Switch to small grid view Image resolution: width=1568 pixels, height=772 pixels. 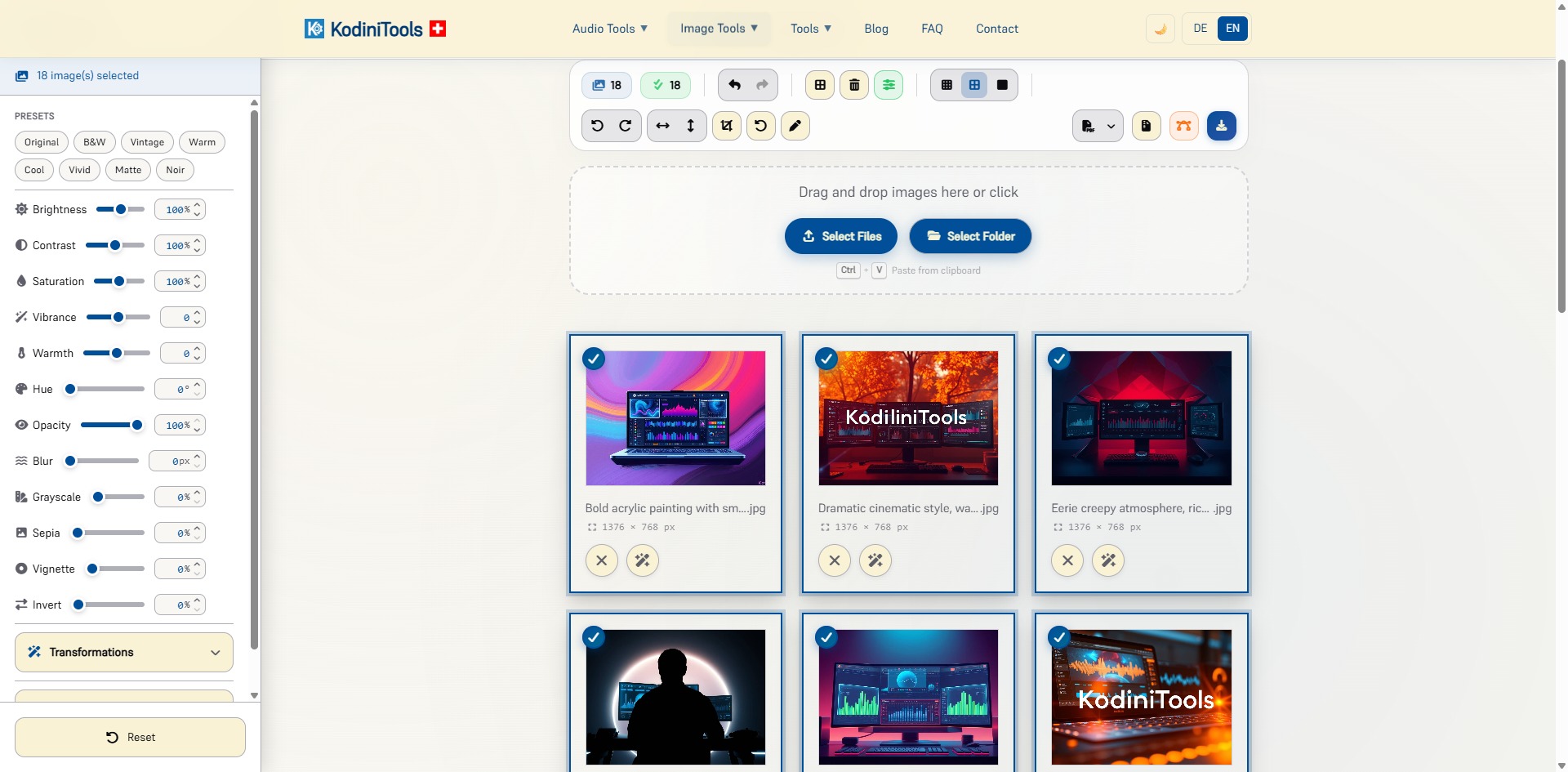[947, 85]
